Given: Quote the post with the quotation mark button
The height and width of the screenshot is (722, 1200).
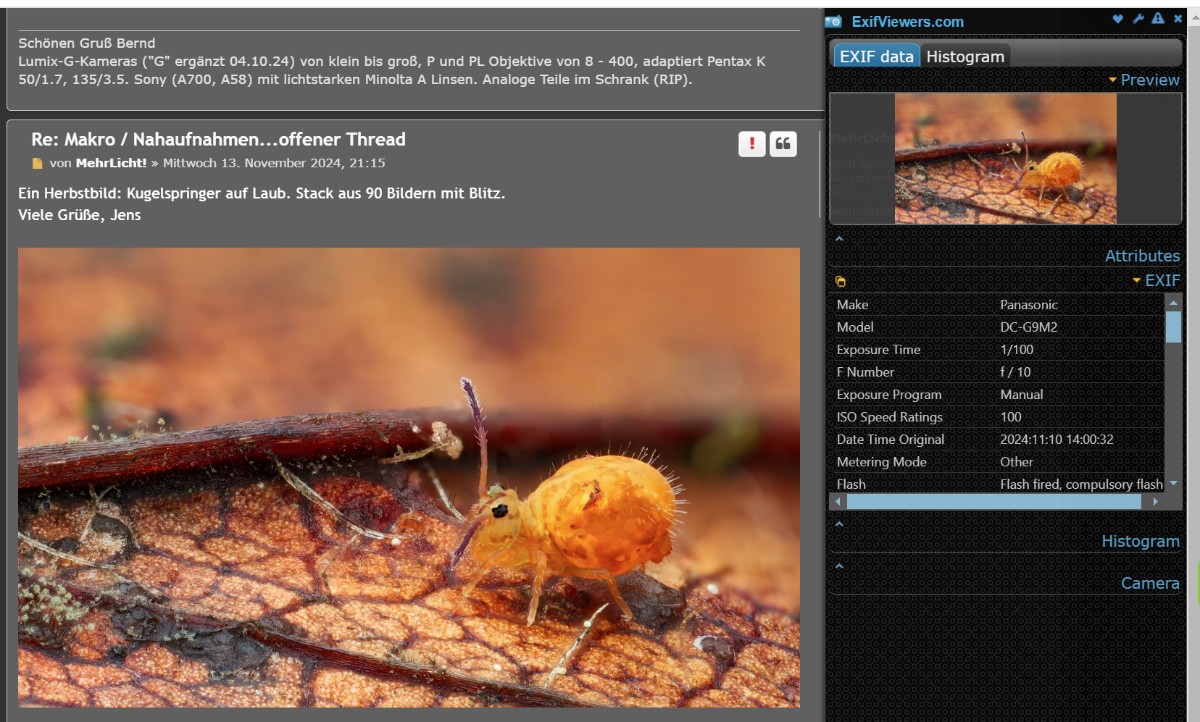Looking at the screenshot, I should coord(783,144).
